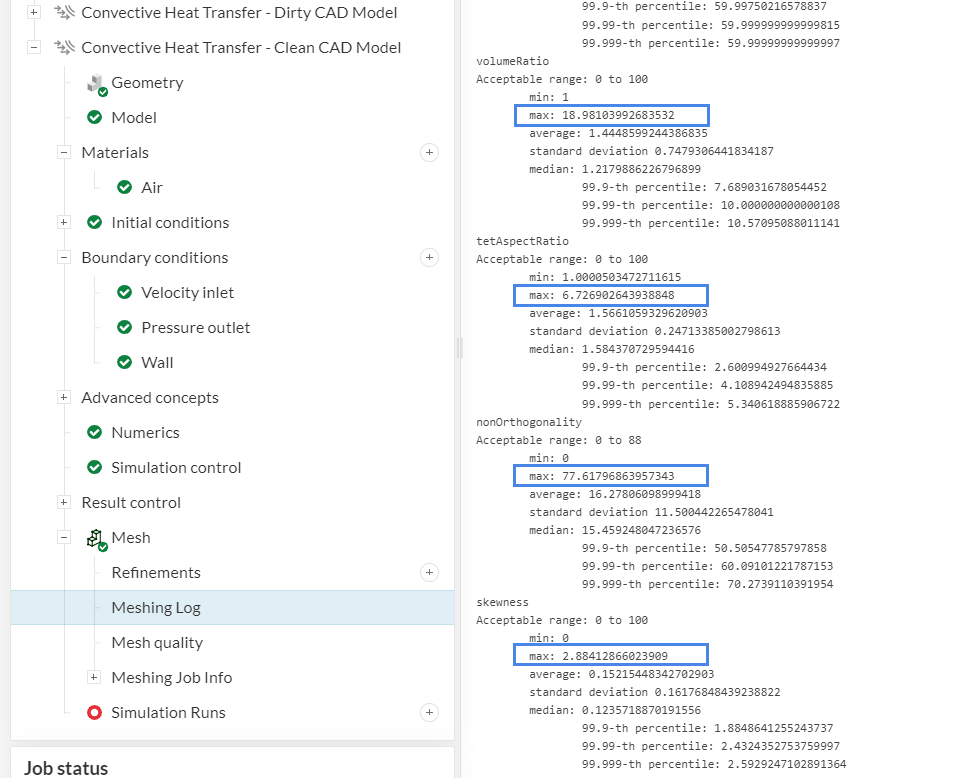This screenshot has height=778, width=967.
Task: Collapse the Materials section
Action: click(x=64, y=152)
